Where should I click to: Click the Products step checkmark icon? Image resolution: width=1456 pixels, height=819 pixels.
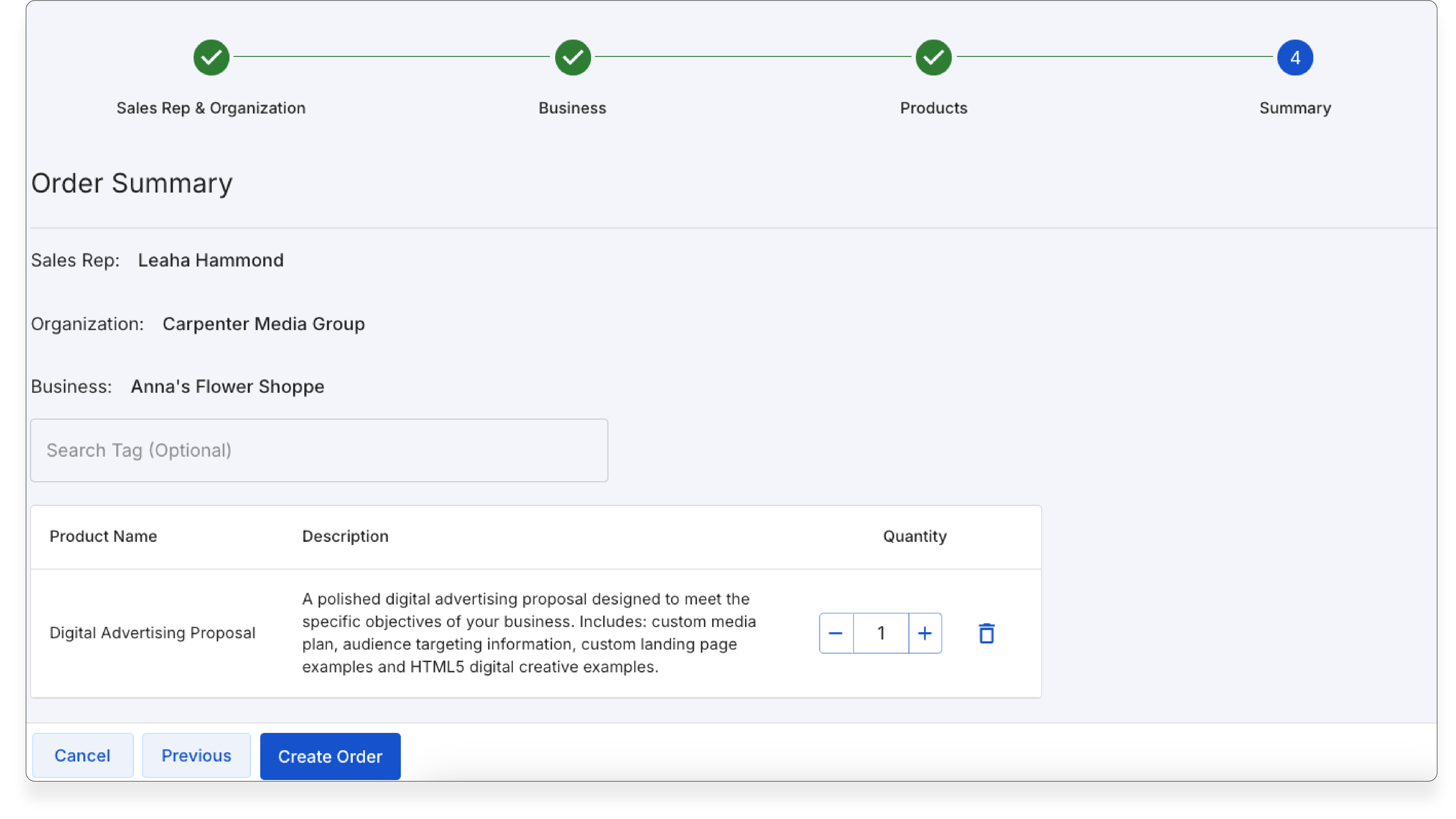[933, 57]
